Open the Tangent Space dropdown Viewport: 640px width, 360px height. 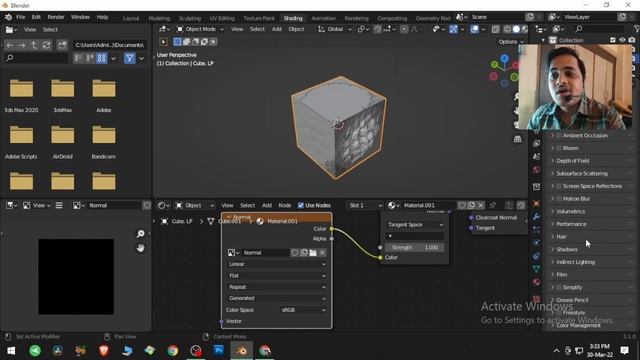point(414,224)
